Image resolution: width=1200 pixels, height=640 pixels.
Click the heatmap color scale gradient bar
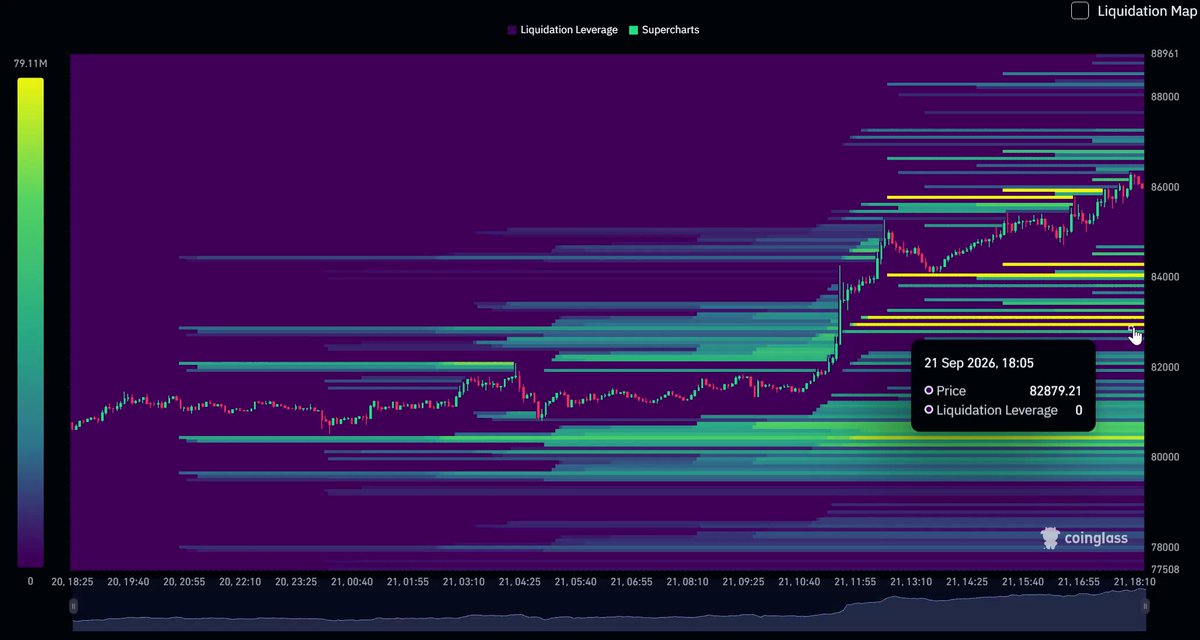(30, 322)
